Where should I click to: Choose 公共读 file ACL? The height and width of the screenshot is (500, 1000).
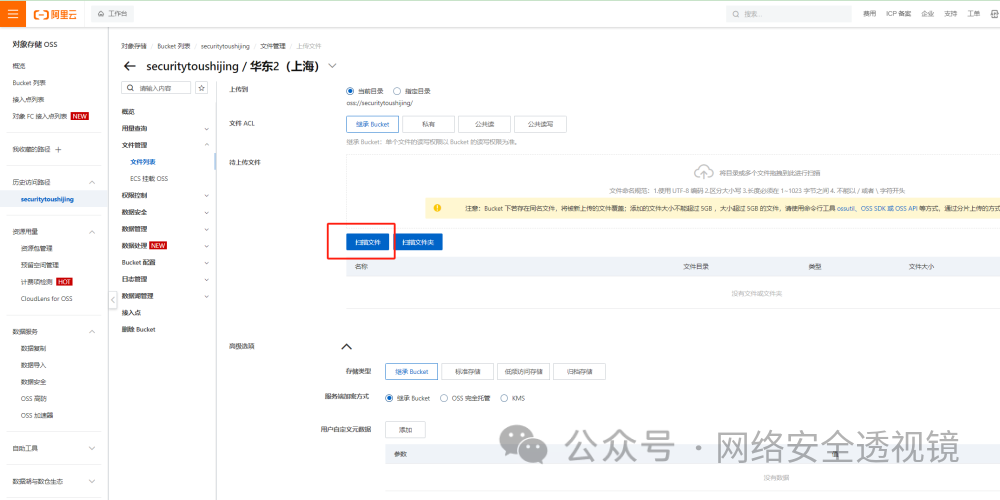pyautogui.click(x=484, y=124)
